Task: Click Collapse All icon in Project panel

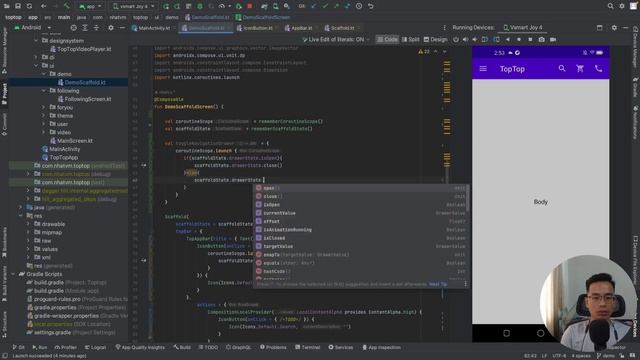Action: click(96, 28)
